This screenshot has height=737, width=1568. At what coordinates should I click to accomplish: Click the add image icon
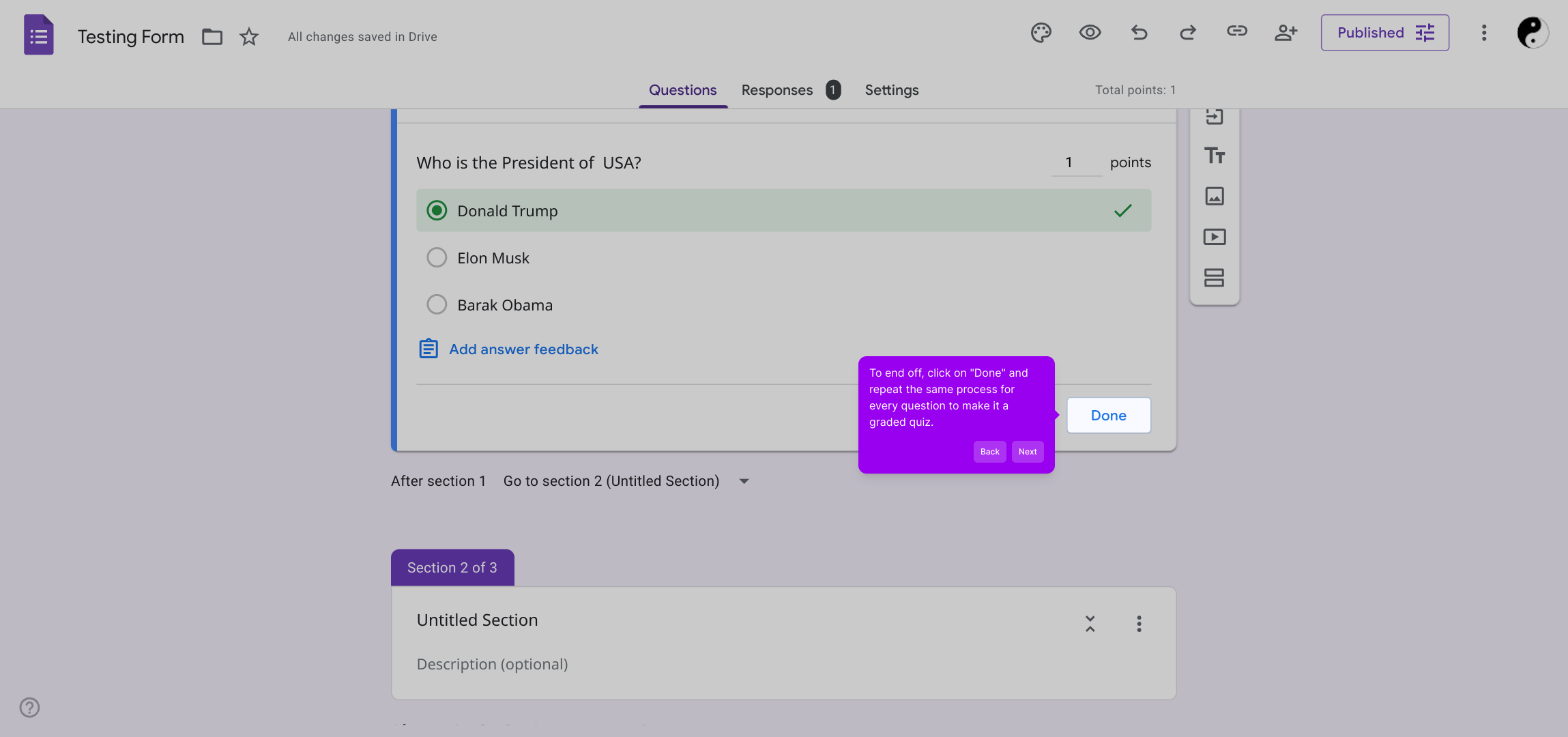(x=1214, y=197)
